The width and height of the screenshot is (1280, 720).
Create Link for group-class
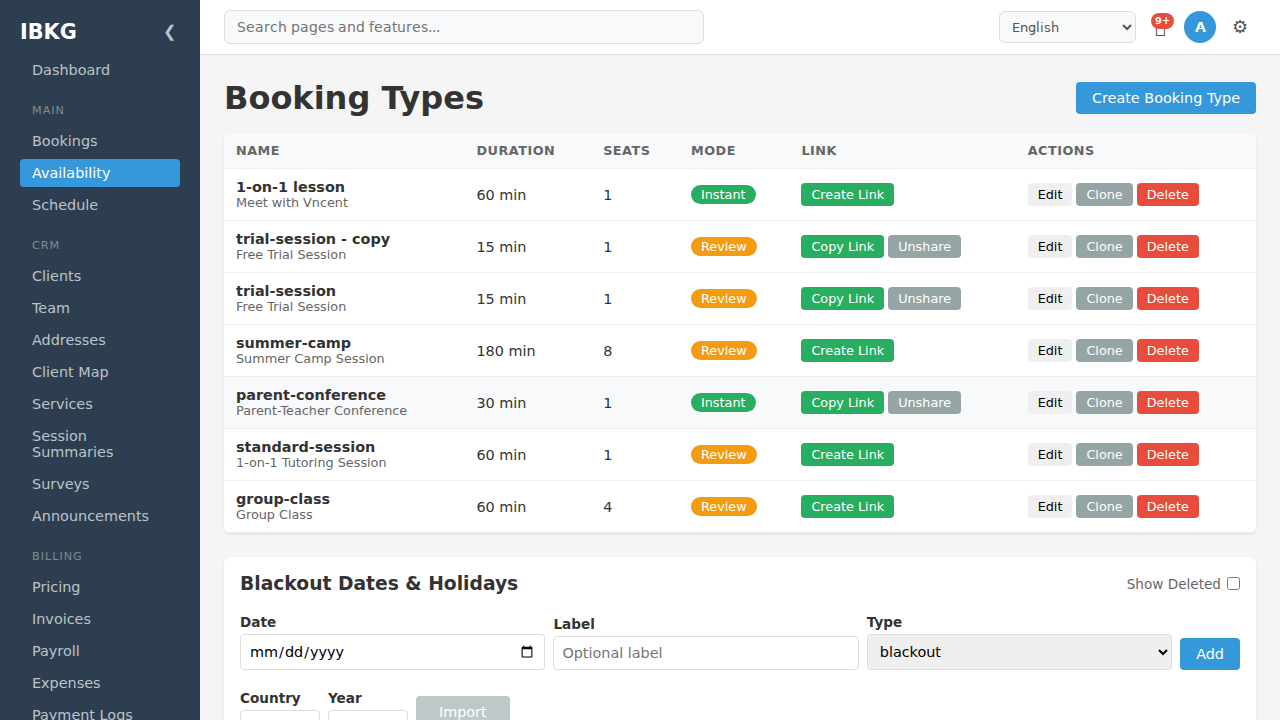847,507
